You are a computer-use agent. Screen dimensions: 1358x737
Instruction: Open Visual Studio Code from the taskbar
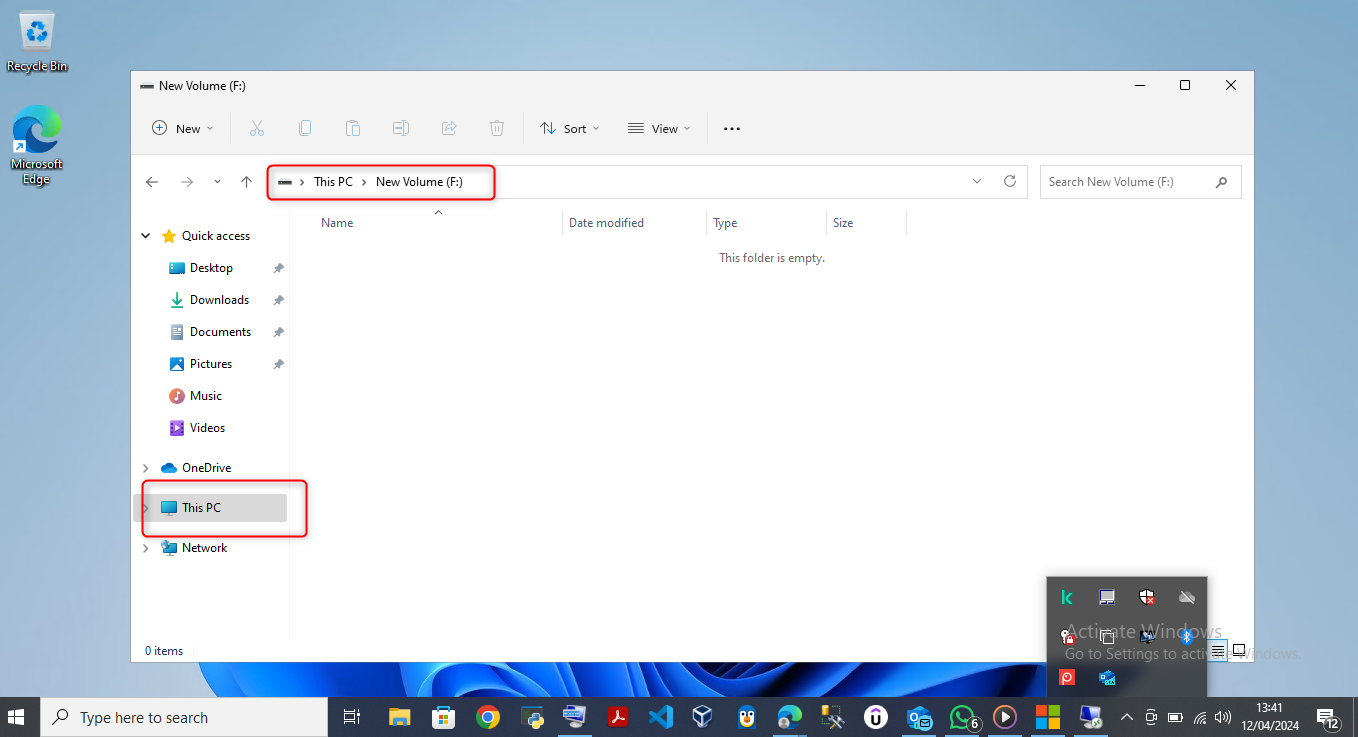[x=660, y=717]
